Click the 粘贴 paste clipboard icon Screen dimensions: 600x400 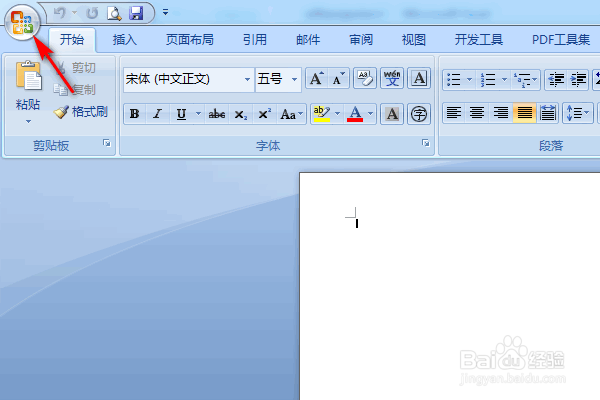28,76
